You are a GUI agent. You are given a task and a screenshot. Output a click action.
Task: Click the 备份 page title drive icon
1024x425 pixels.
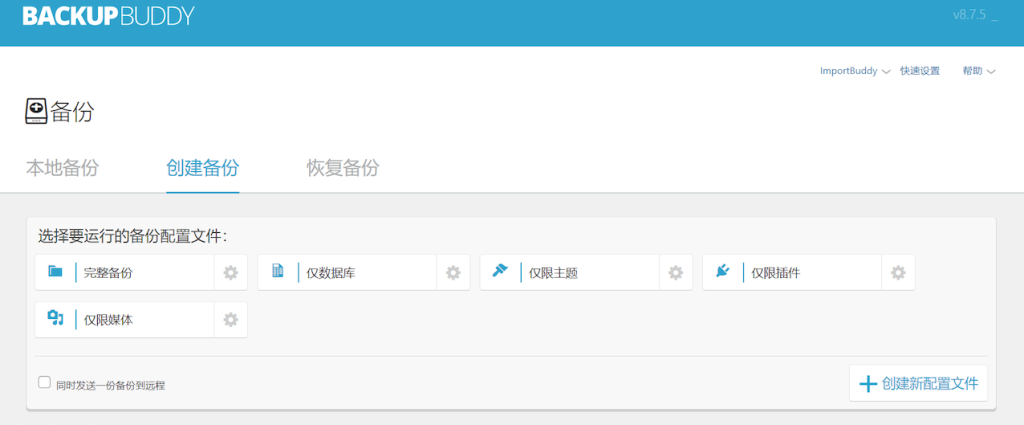click(36, 111)
